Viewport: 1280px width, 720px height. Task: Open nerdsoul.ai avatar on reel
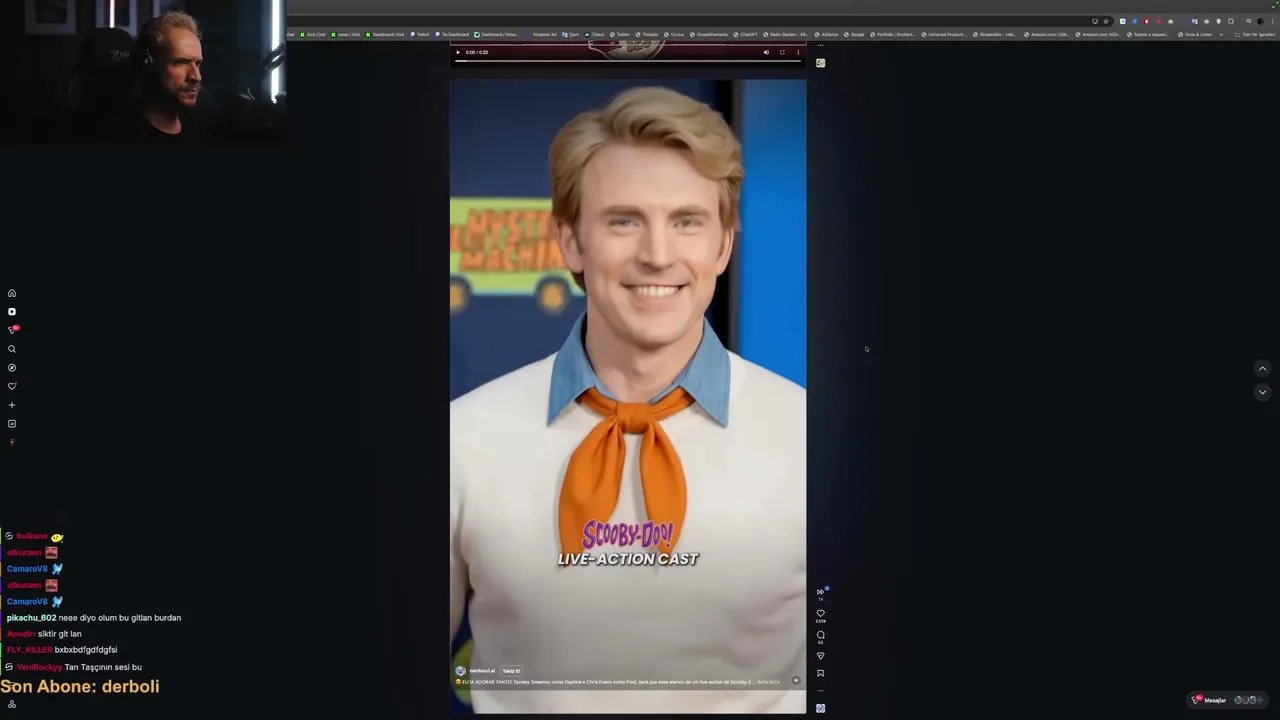point(460,671)
